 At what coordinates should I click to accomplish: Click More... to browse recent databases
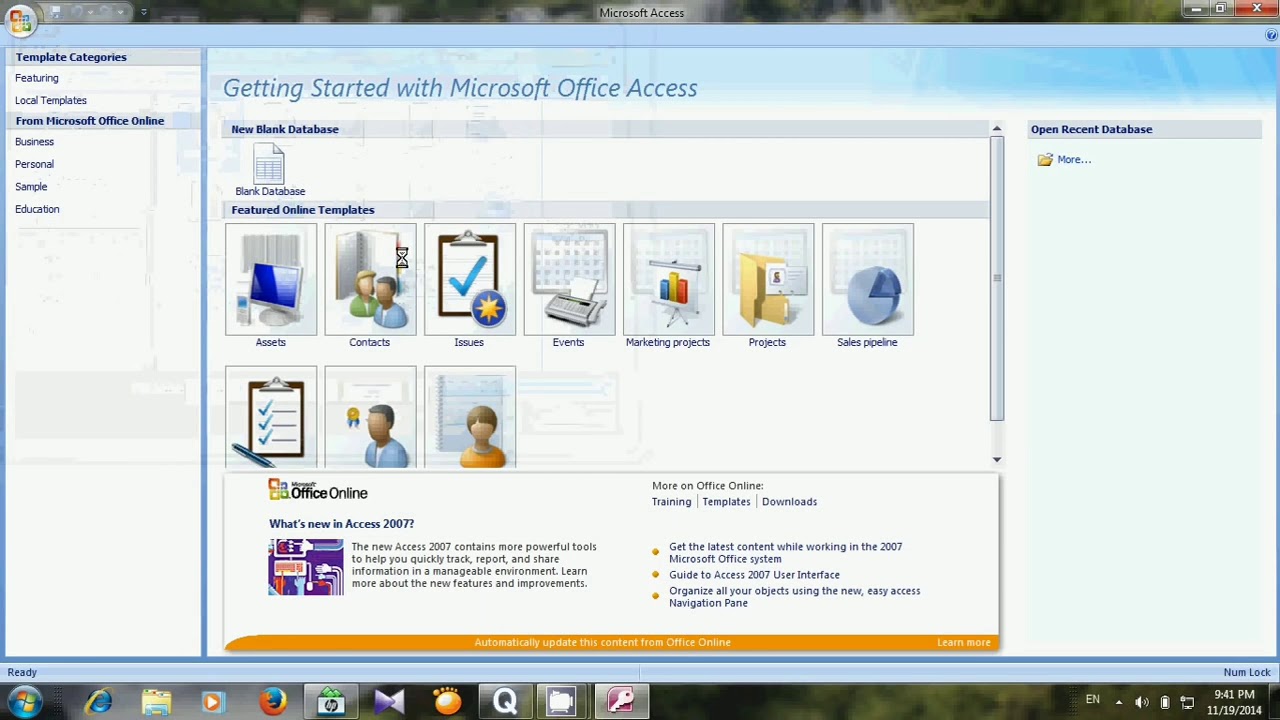[1074, 160]
